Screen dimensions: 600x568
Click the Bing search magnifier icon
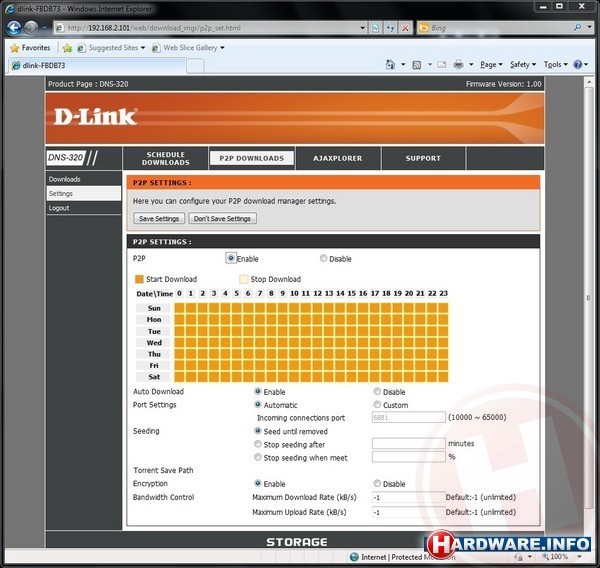pos(578,28)
